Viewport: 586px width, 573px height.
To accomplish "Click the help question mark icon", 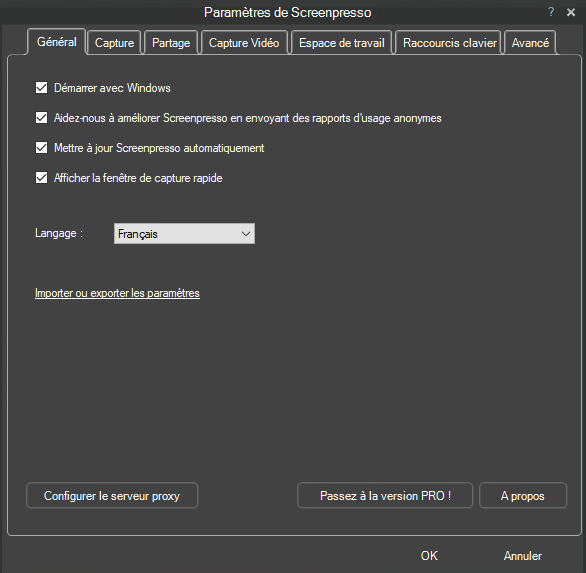I will [551, 12].
